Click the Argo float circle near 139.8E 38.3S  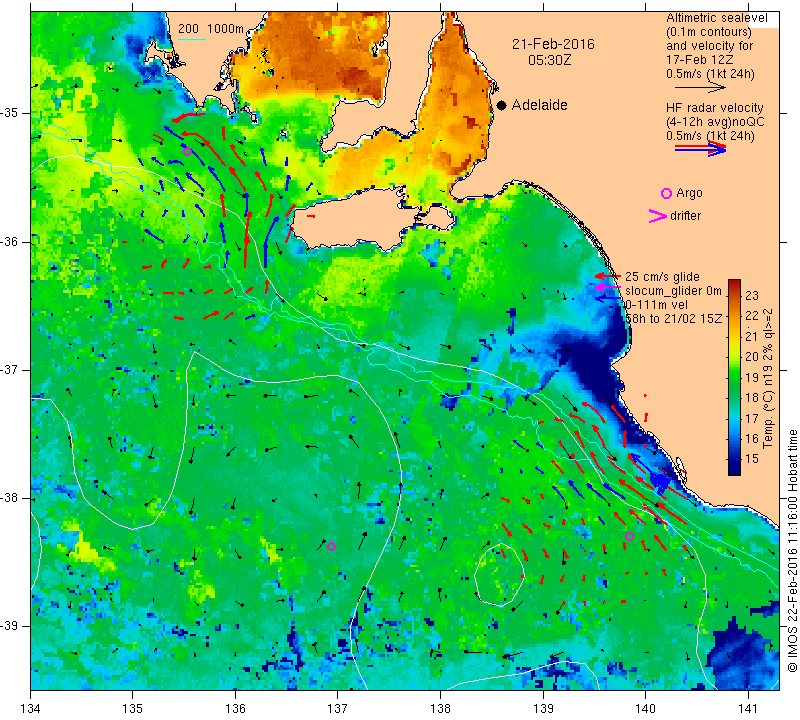click(x=629, y=536)
